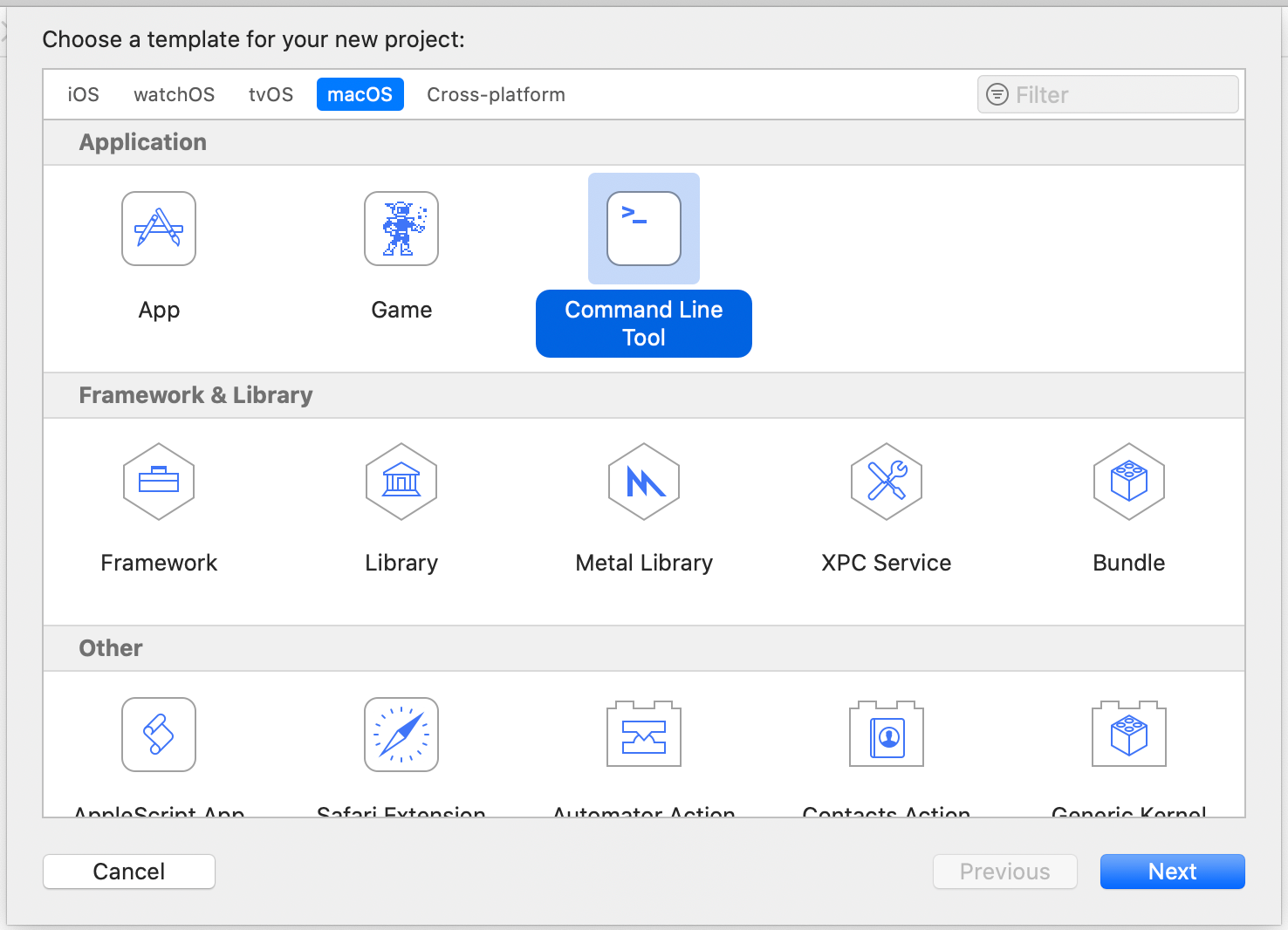Click the Library template label
Image resolution: width=1288 pixels, height=930 pixels.
click(401, 563)
